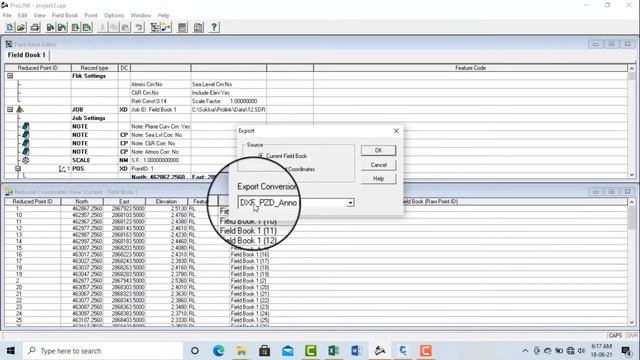This screenshot has height=360, width=640.
Task: Click the 'Atmos Crn:No' settings entry
Action: [147, 84]
